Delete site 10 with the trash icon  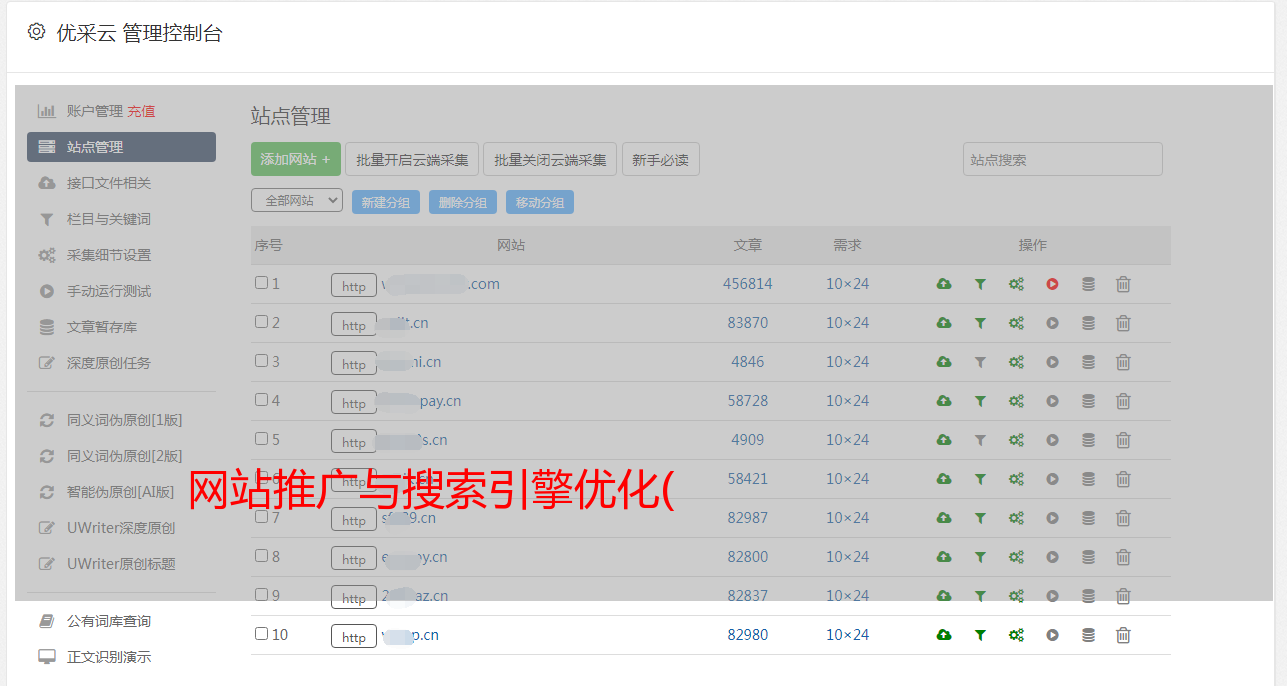click(x=1123, y=635)
